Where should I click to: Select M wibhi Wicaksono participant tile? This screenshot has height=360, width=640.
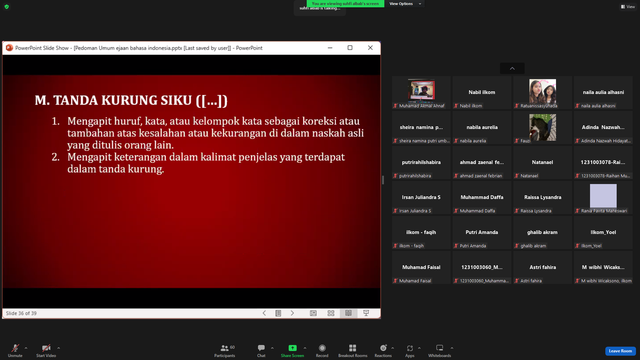pos(603,268)
